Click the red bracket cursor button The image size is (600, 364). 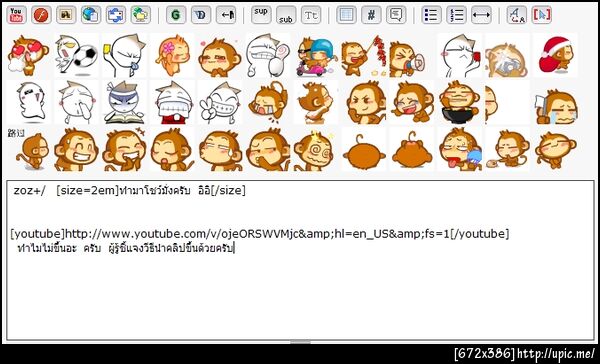541,15
